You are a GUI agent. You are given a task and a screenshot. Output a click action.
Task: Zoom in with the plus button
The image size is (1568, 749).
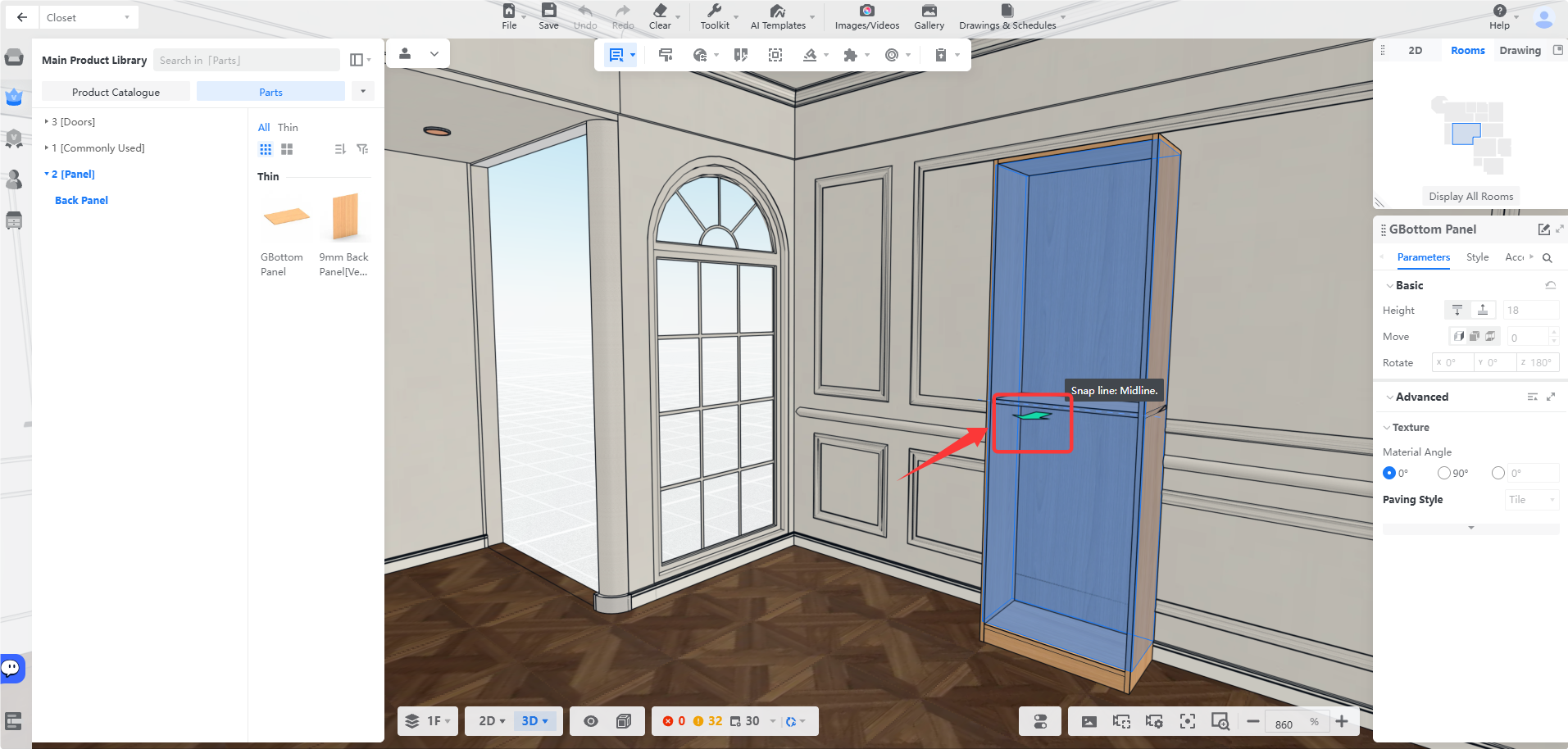1341,721
